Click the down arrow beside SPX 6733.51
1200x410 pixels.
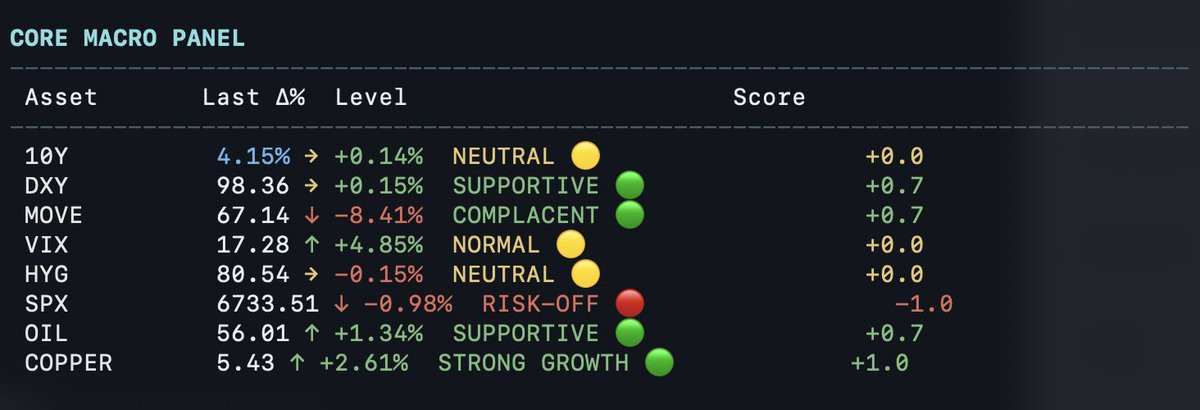(x=341, y=304)
